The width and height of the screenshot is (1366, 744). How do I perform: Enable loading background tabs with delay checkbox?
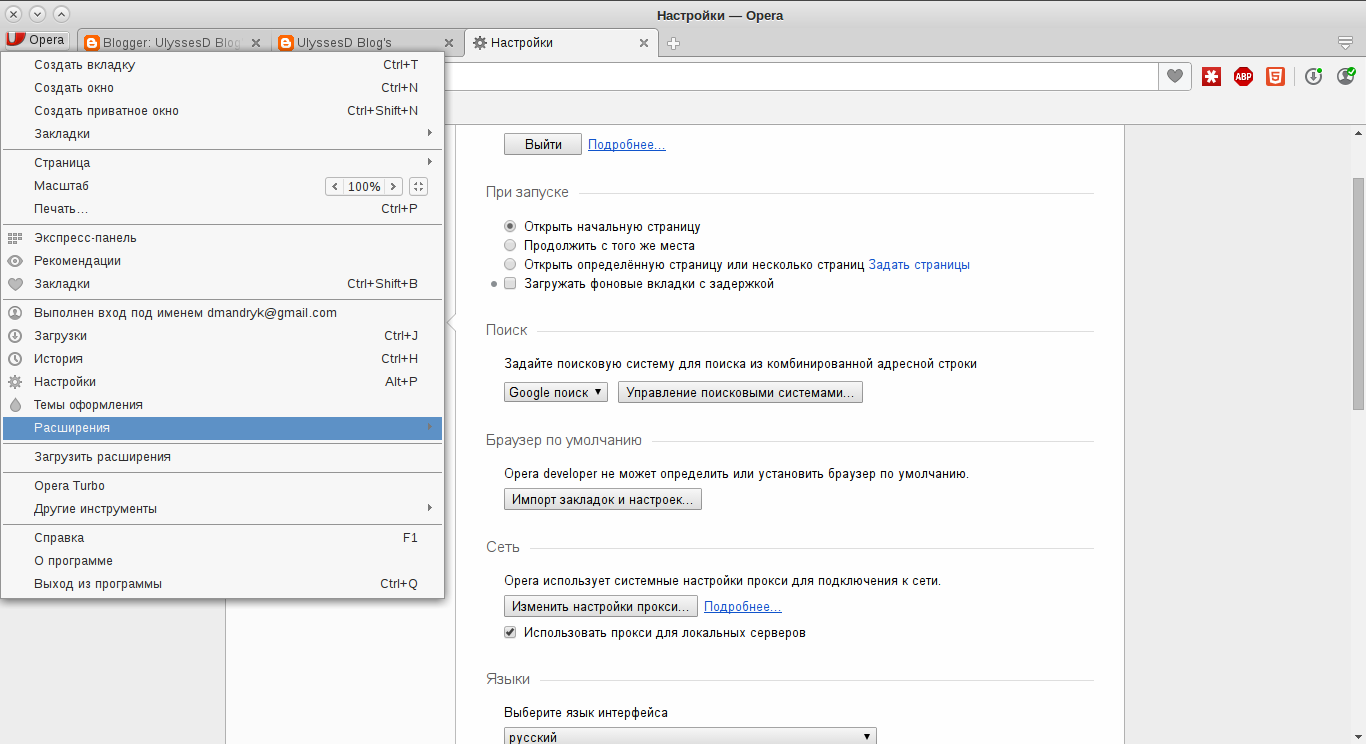coord(510,283)
